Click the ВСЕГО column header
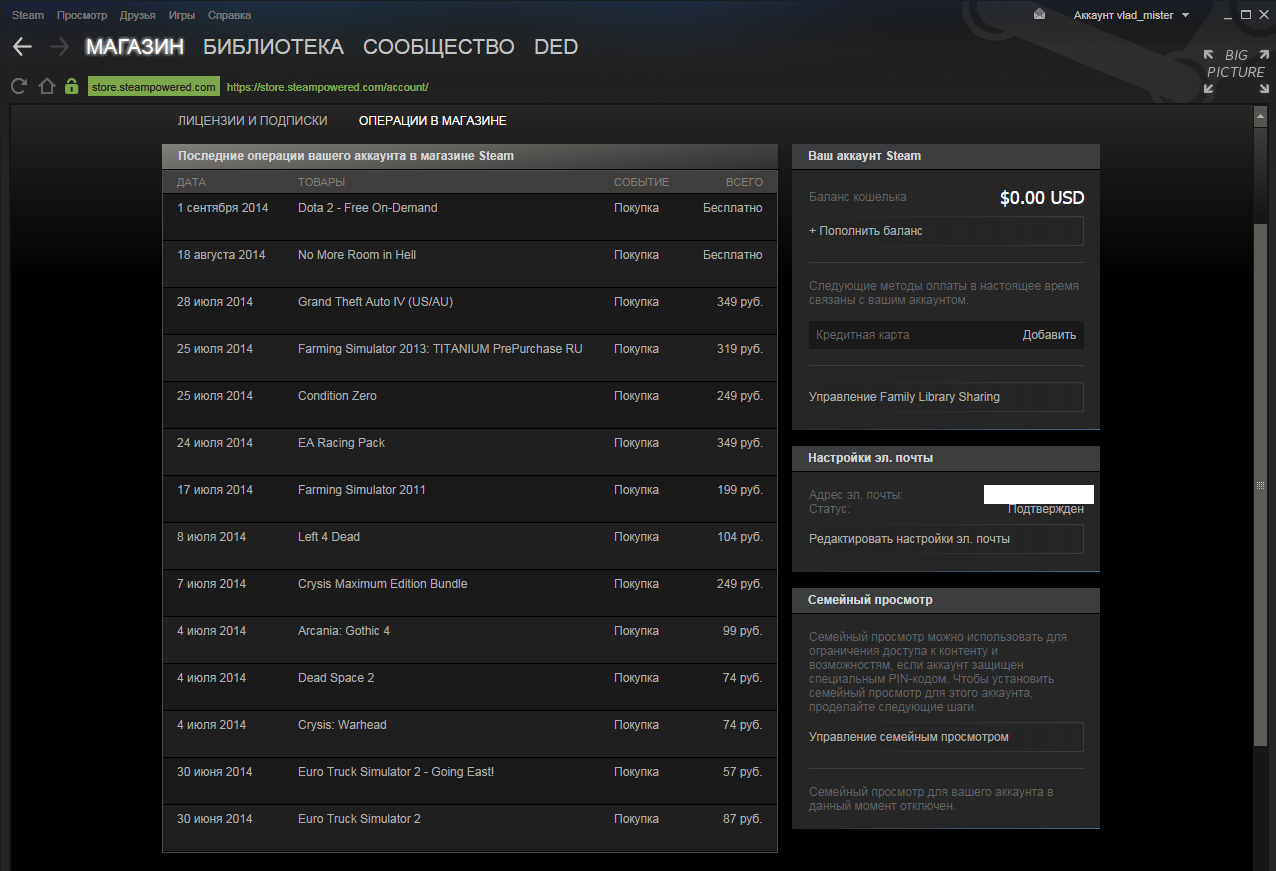 (744, 182)
